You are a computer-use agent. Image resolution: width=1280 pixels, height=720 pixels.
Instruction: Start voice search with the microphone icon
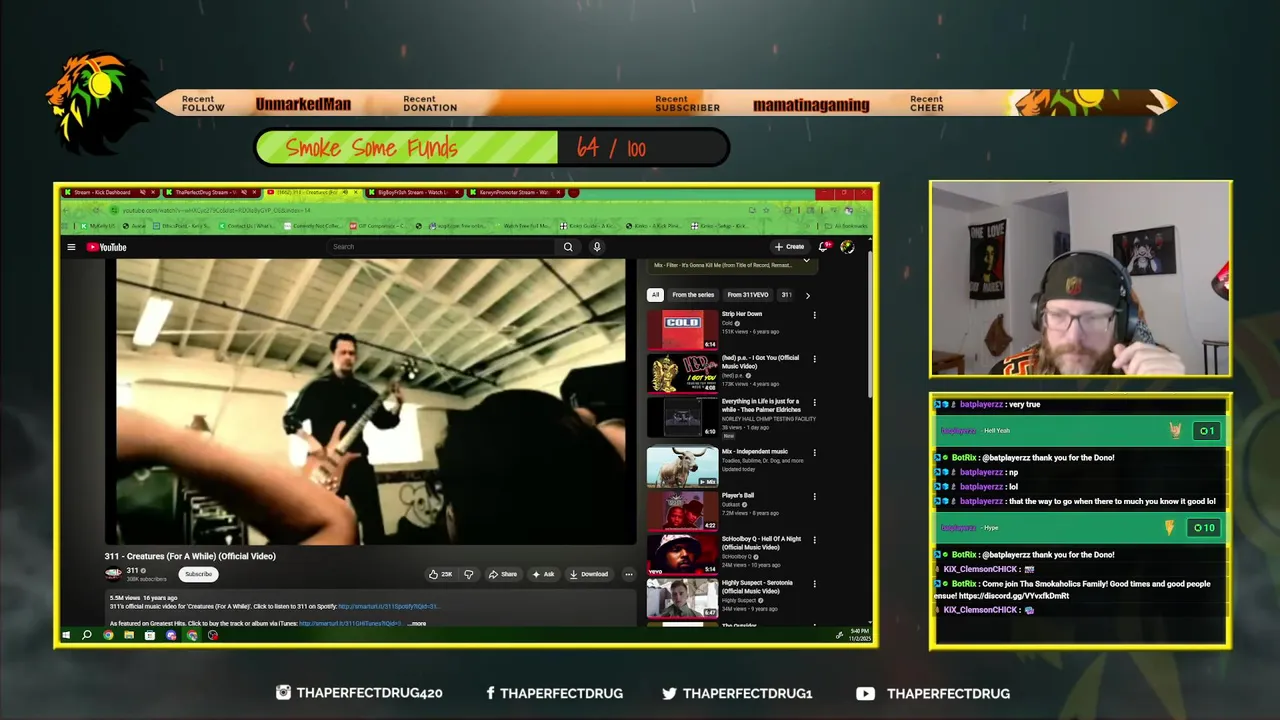(x=597, y=247)
